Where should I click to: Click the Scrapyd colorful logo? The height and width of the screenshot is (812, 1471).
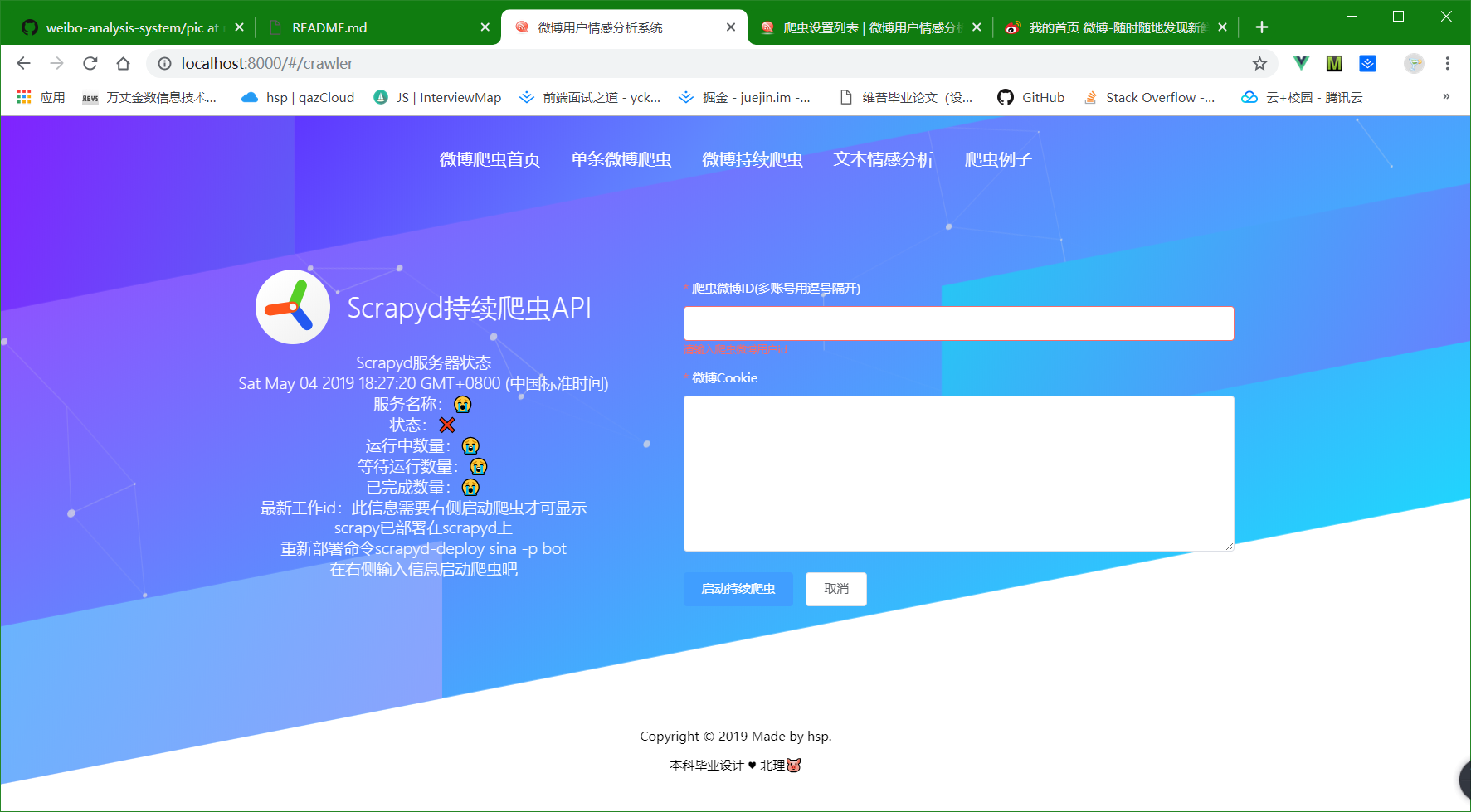pyautogui.click(x=293, y=307)
